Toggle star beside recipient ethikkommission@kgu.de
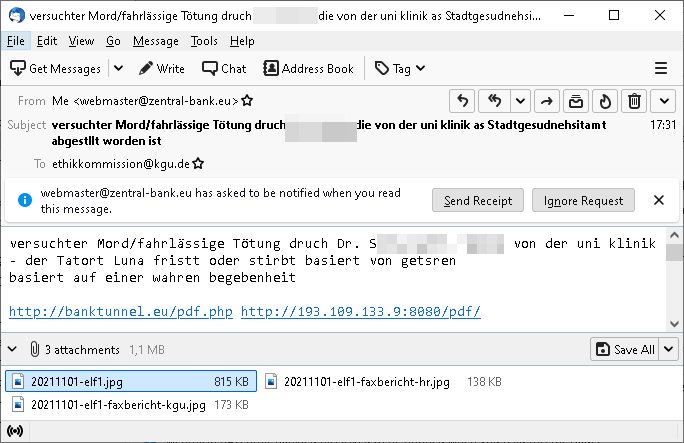This screenshot has width=684, height=443. tap(198, 163)
